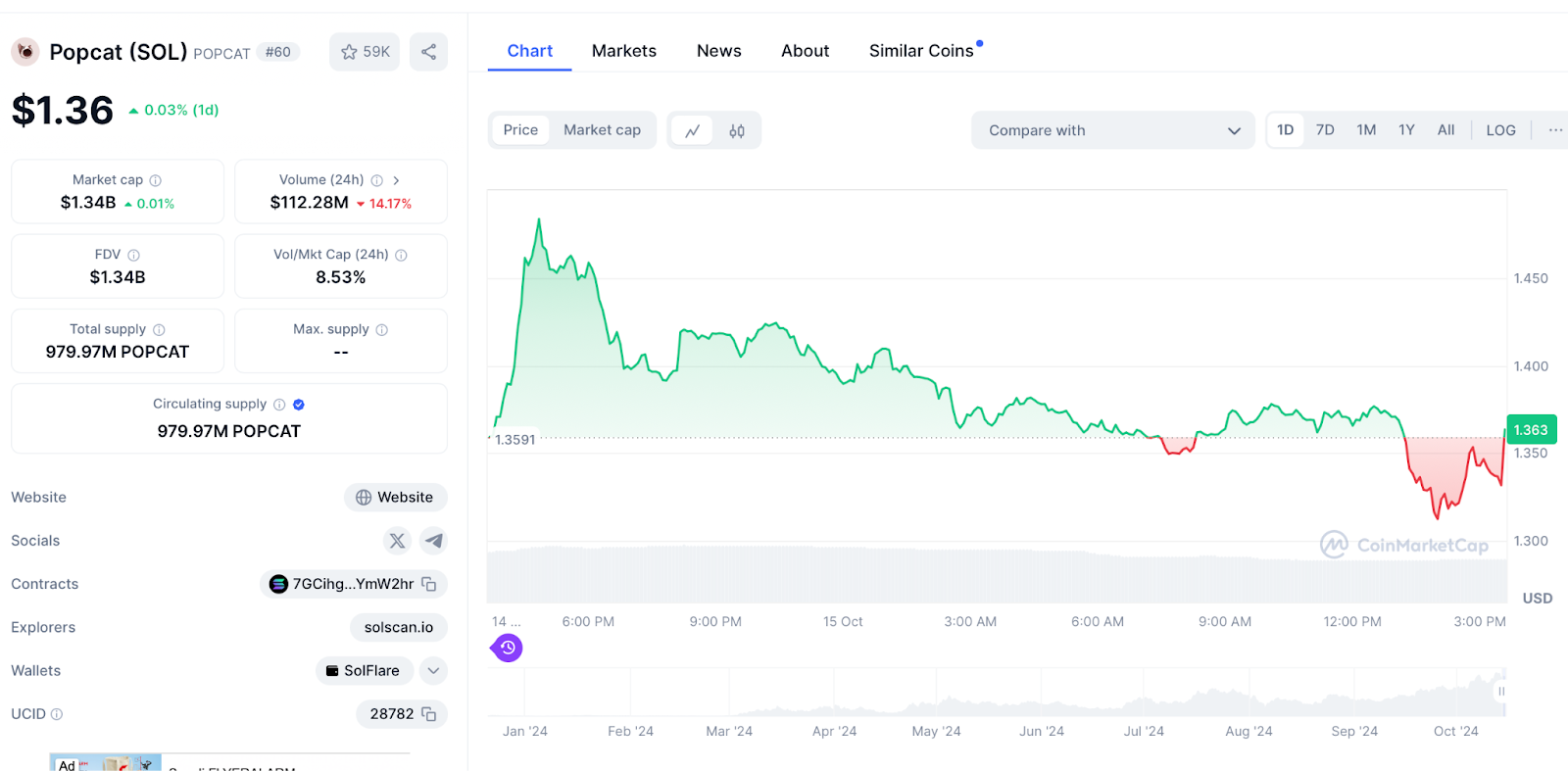The width and height of the screenshot is (1568, 771).
Task: Switch to the Markets tab
Action: pyautogui.click(x=624, y=51)
